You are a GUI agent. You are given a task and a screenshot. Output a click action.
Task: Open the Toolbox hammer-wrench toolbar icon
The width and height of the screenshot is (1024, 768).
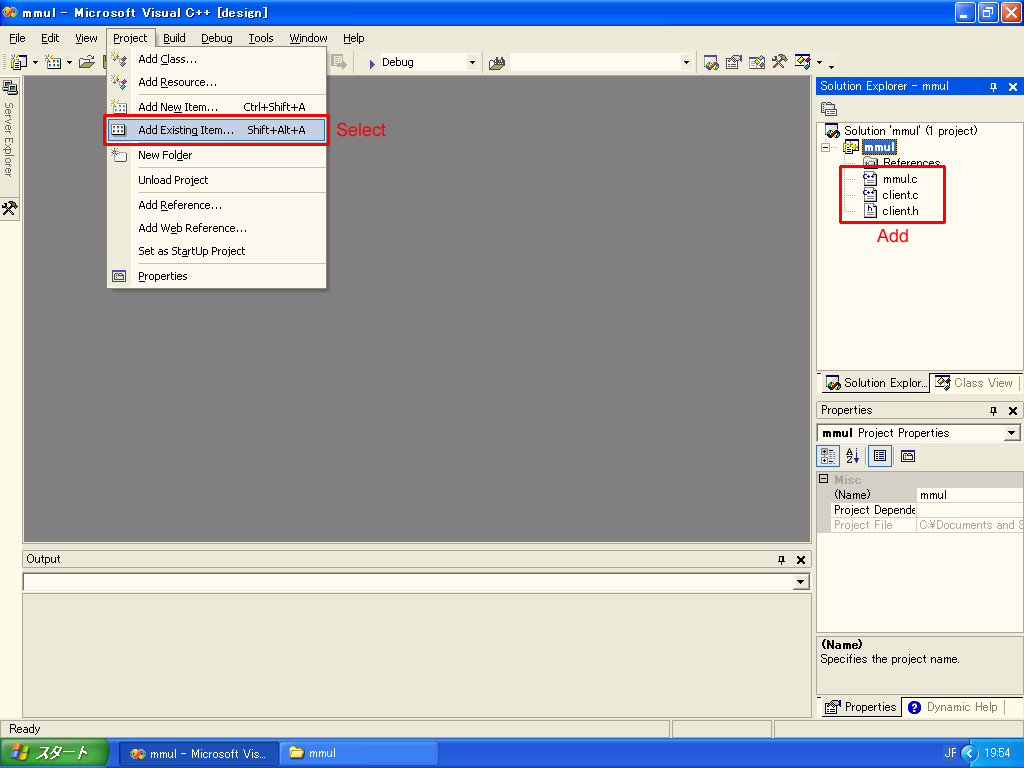[x=779, y=62]
